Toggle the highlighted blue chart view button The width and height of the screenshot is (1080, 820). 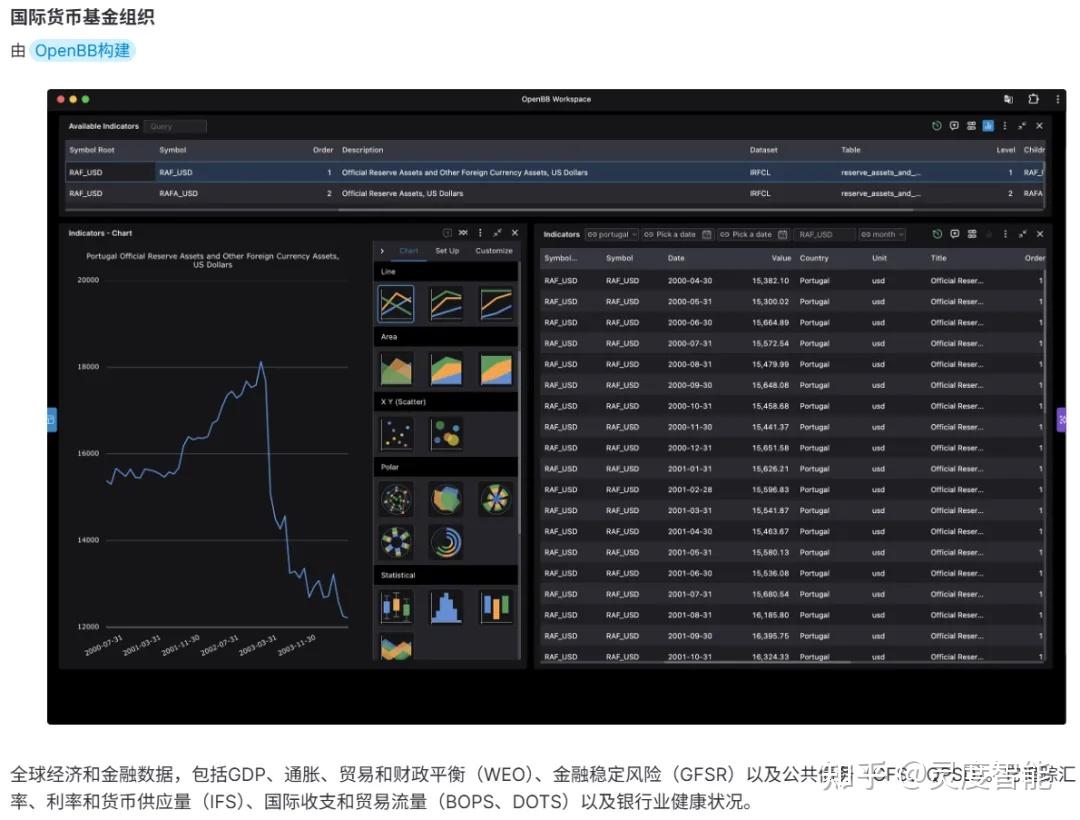[x=988, y=125]
